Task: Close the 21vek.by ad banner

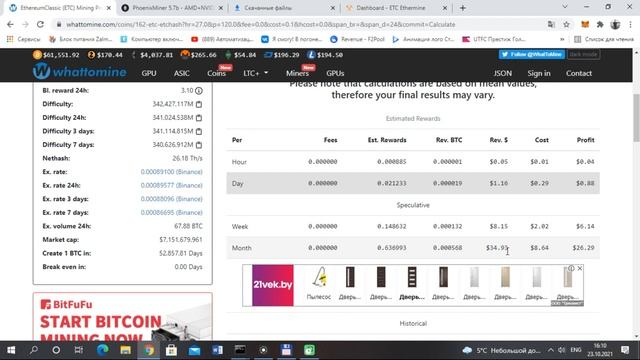Action: coord(580,268)
